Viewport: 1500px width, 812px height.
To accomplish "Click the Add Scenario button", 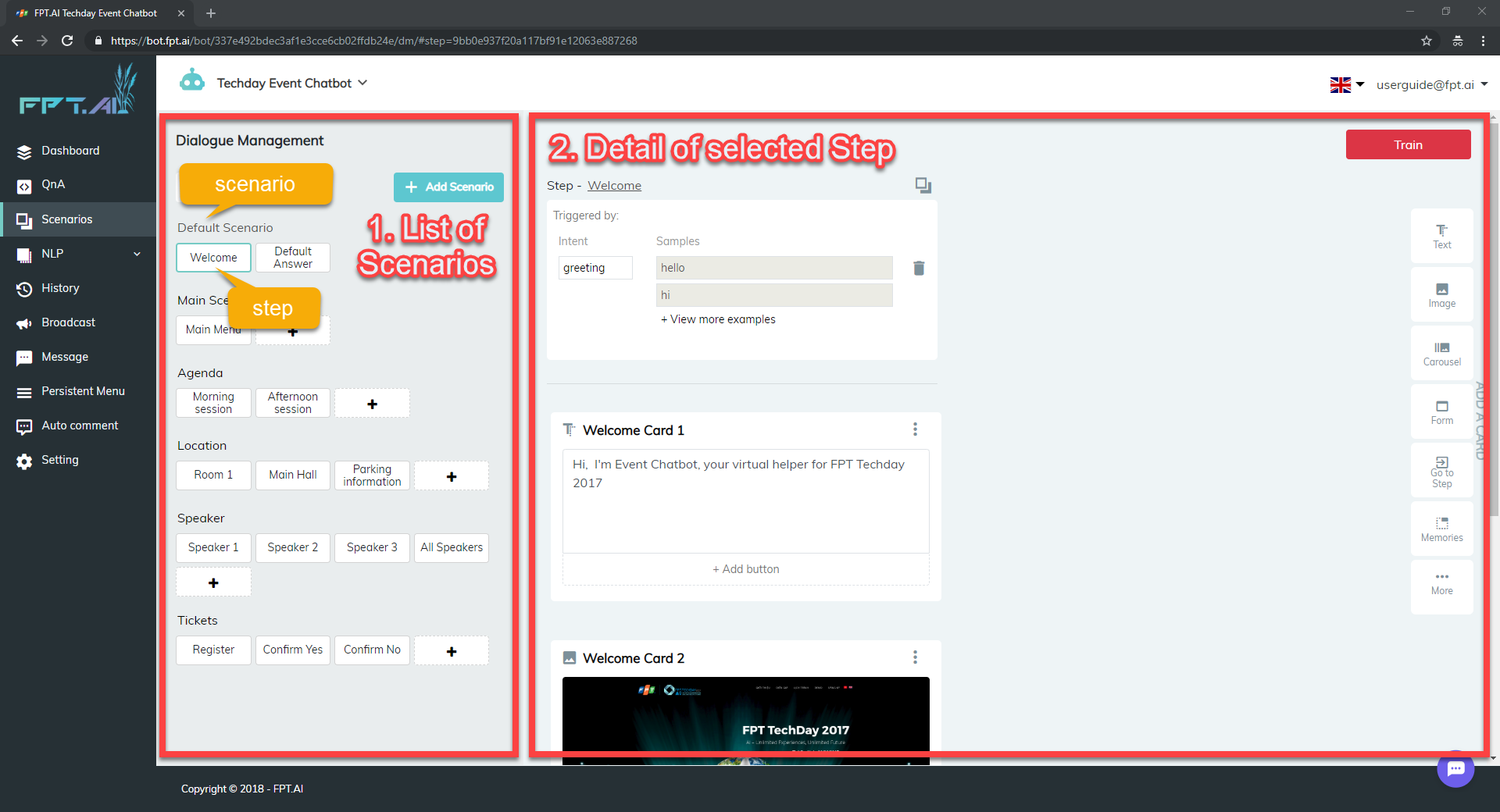I will click(x=448, y=187).
